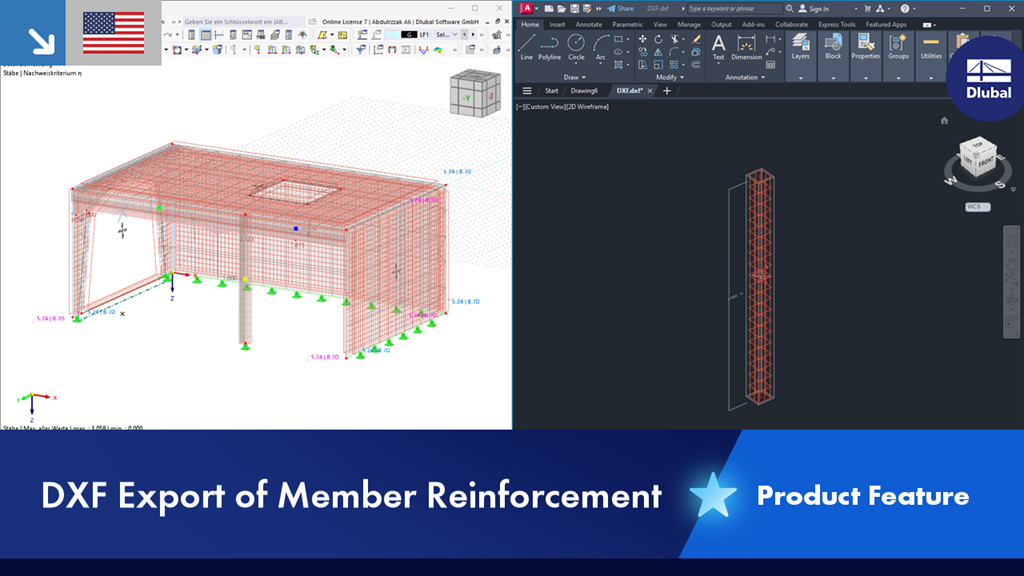The width and height of the screenshot is (1024, 576).
Task: Click the Sign In button
Action: pyautogui.click(x=814, y=8)
